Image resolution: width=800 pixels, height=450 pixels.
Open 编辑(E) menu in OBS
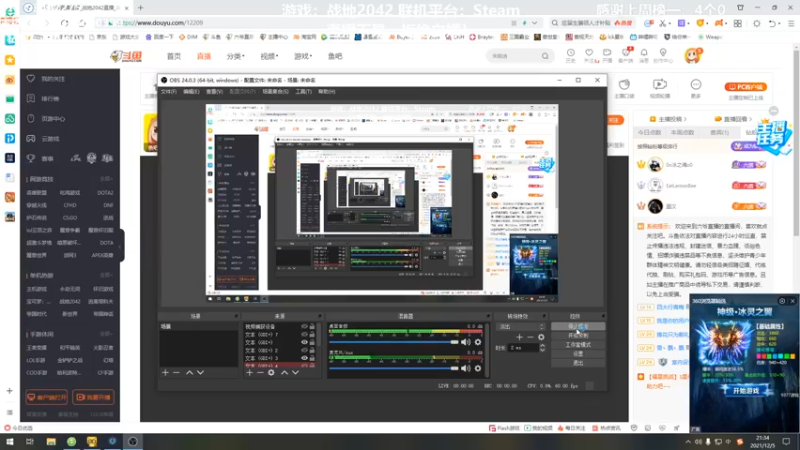(191, 92)
